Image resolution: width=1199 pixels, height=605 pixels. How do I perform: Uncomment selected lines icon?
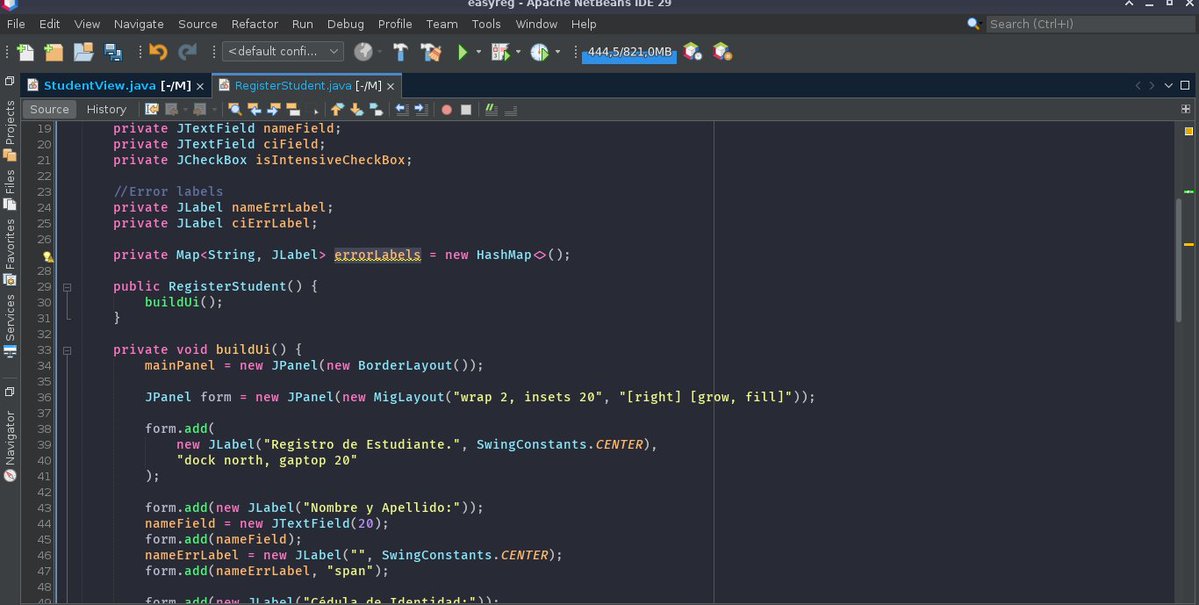coord(511,109)
